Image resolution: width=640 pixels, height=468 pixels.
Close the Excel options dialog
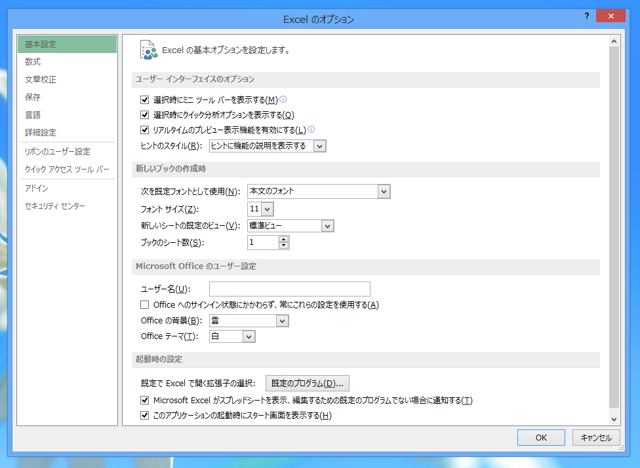pyautogui.click(x=611, y=16)
